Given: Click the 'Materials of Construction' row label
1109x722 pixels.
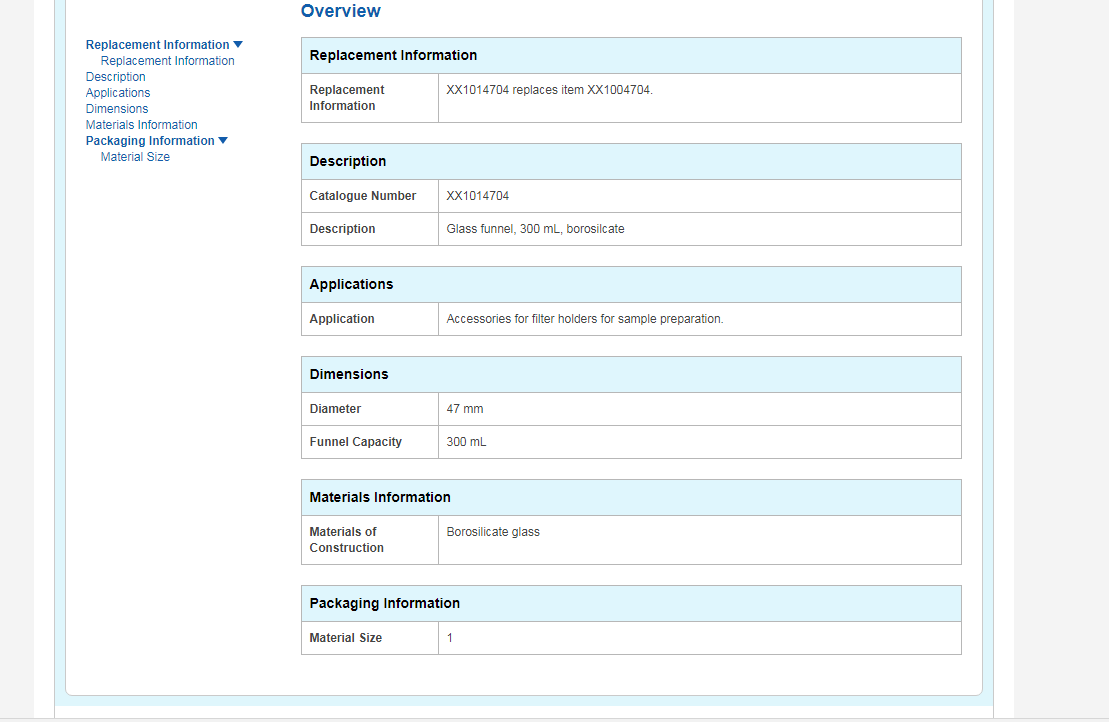Looking at the screenshot, I should pos(347,540).
